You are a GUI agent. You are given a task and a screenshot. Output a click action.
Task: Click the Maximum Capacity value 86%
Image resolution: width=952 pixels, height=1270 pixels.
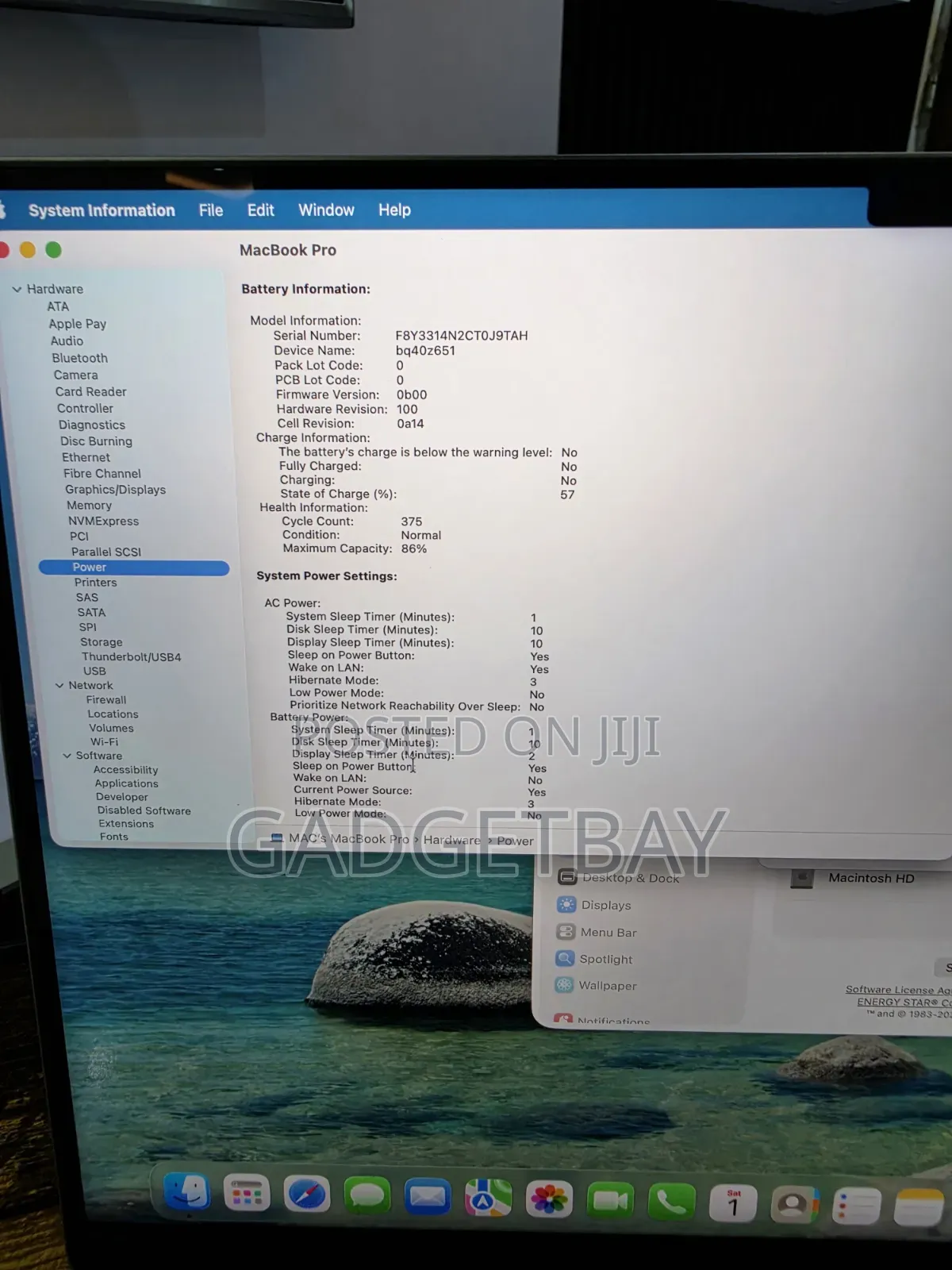click(x=413, y=548)
